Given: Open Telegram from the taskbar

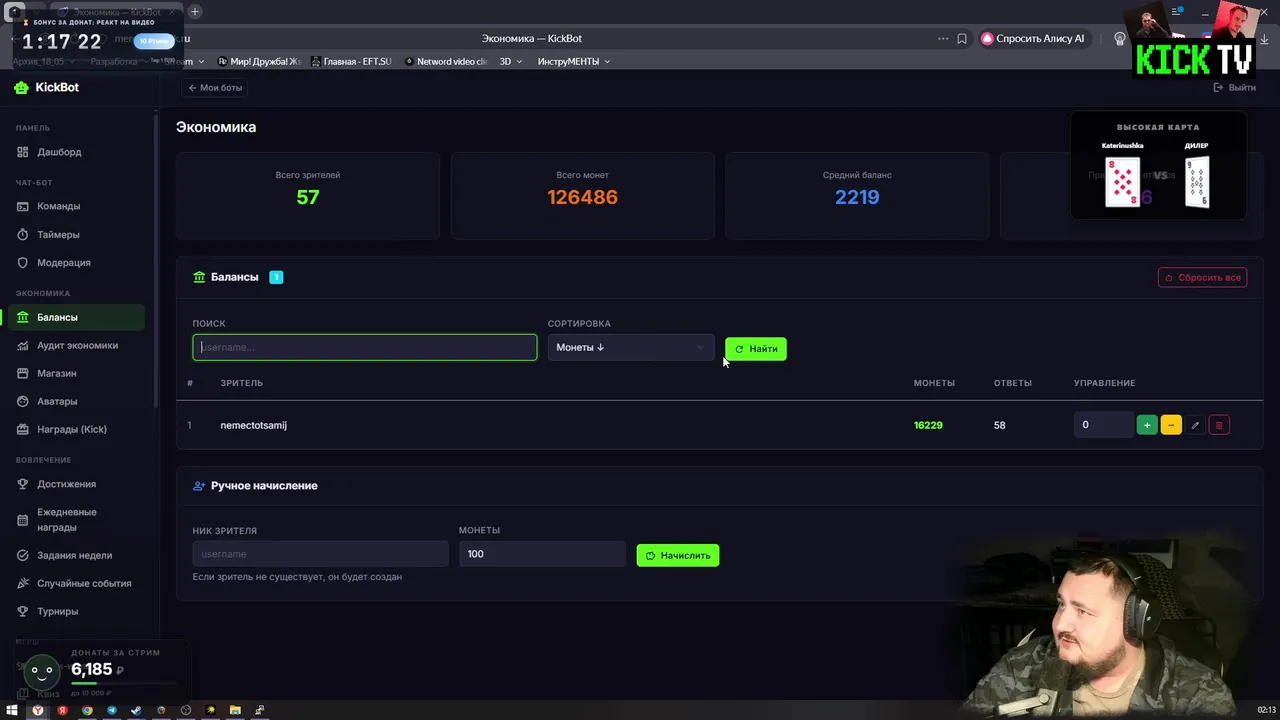Looking at the screenshot, I should click(x=112, y=710).
